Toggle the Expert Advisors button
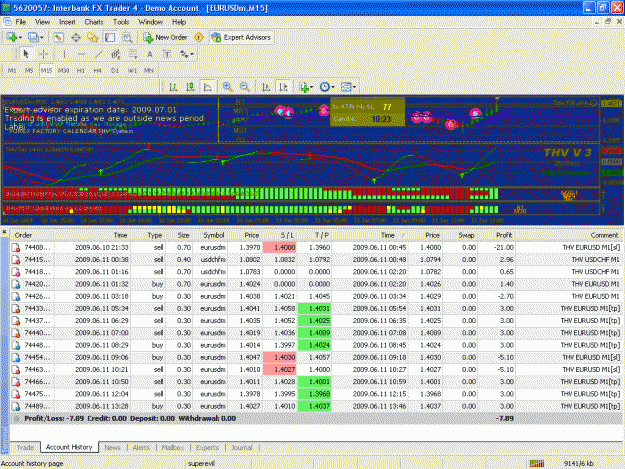The height and width of the screenshot is (469, 625). point(242,37)
